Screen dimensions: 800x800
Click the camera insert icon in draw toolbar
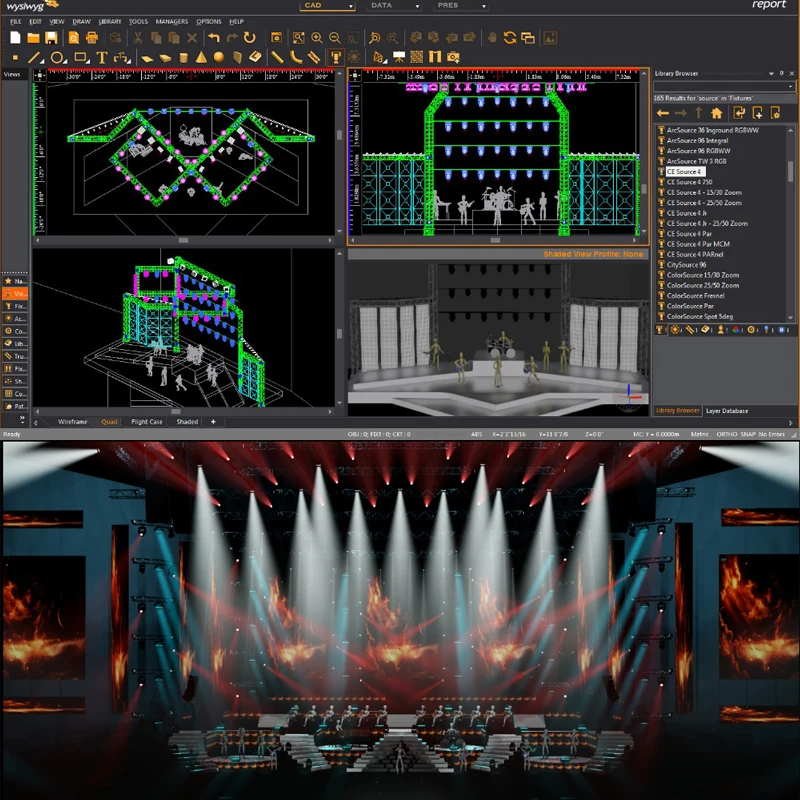453,57
